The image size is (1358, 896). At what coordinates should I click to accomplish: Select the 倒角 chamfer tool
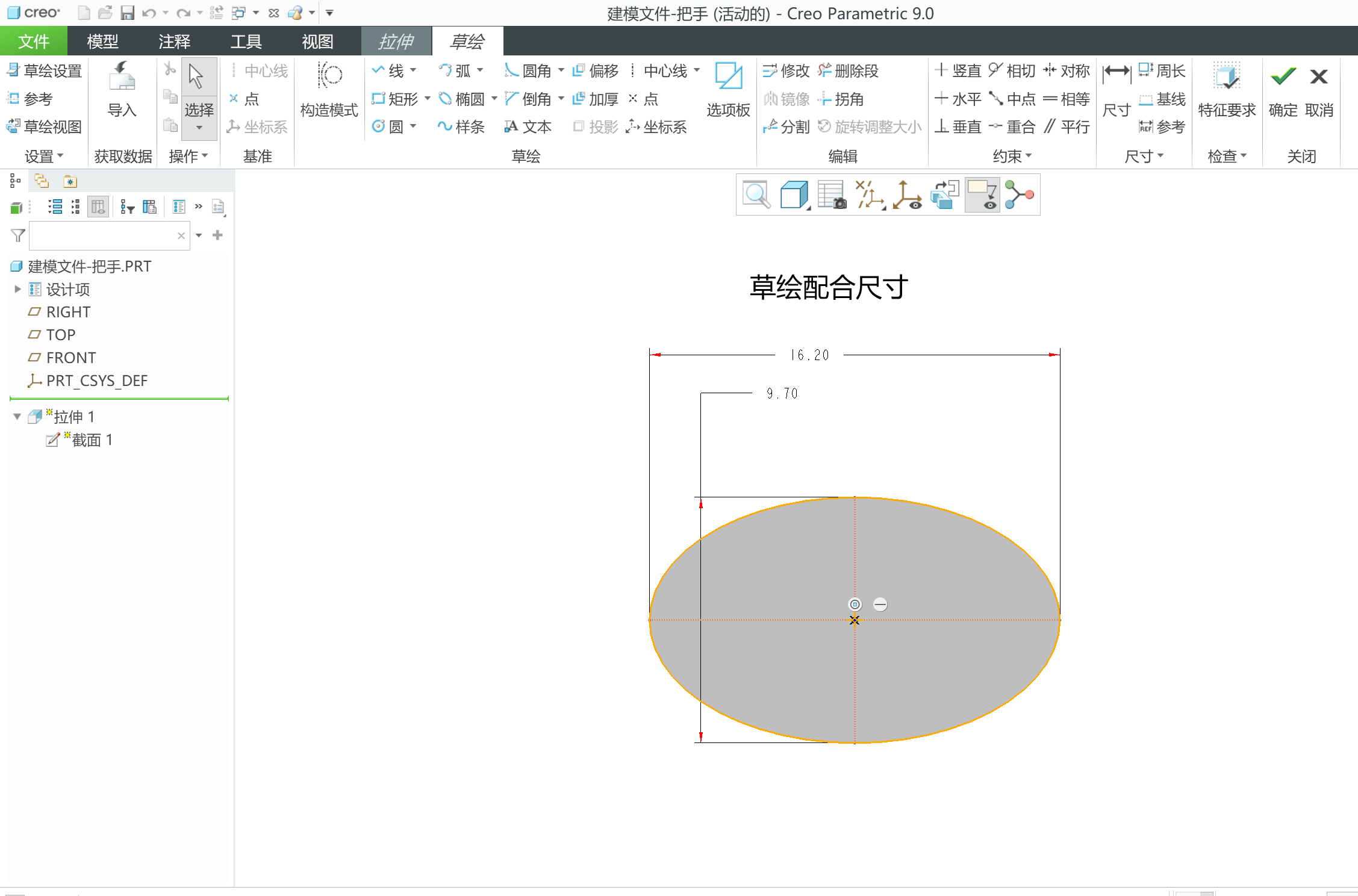(x=528, y=99)
